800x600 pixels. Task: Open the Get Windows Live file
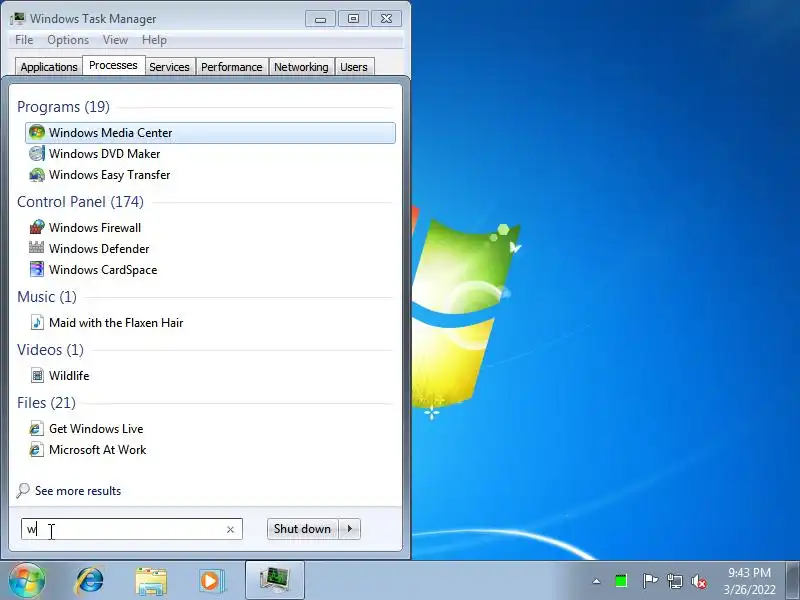210,429
